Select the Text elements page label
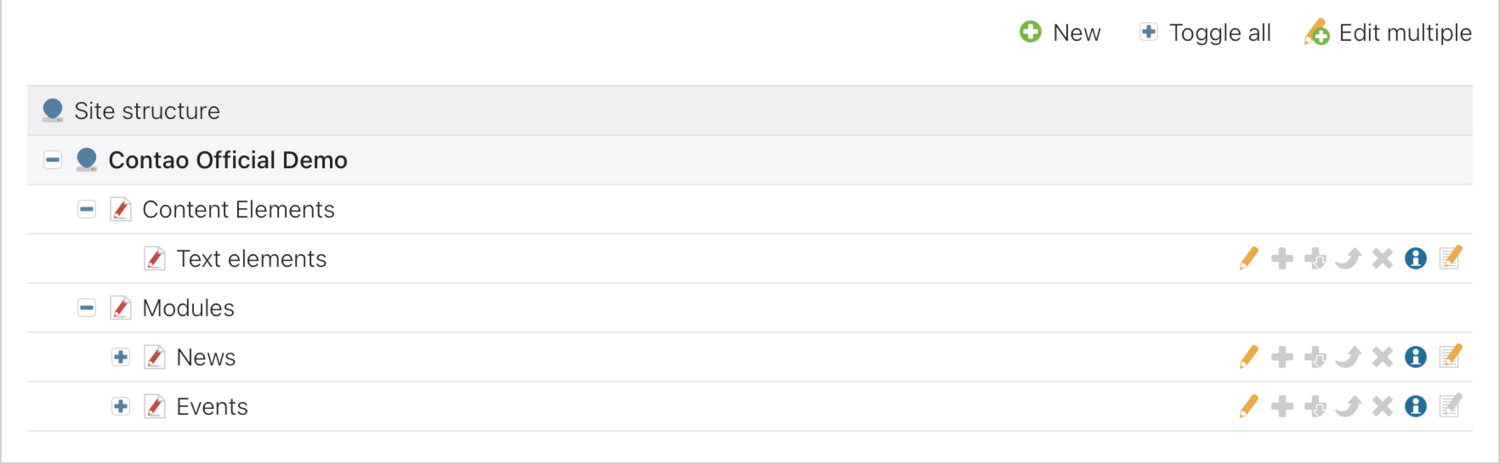Screen dimensions: 1500x464 click(x=251, y=259)
